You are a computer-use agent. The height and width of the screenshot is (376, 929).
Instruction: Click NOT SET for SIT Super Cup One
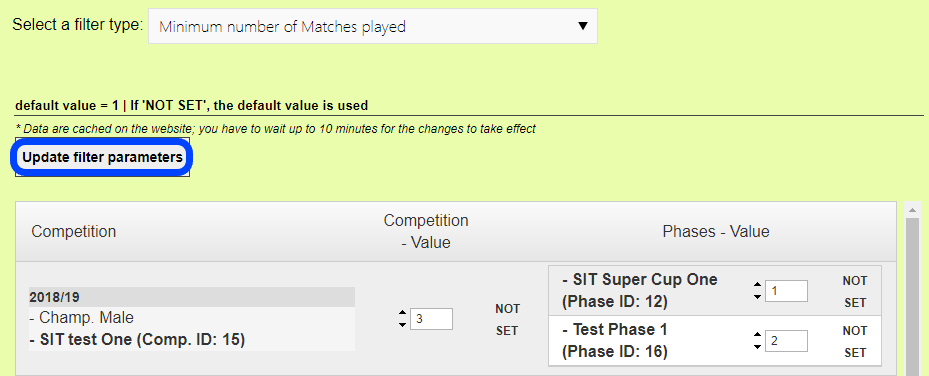(855, 291)
